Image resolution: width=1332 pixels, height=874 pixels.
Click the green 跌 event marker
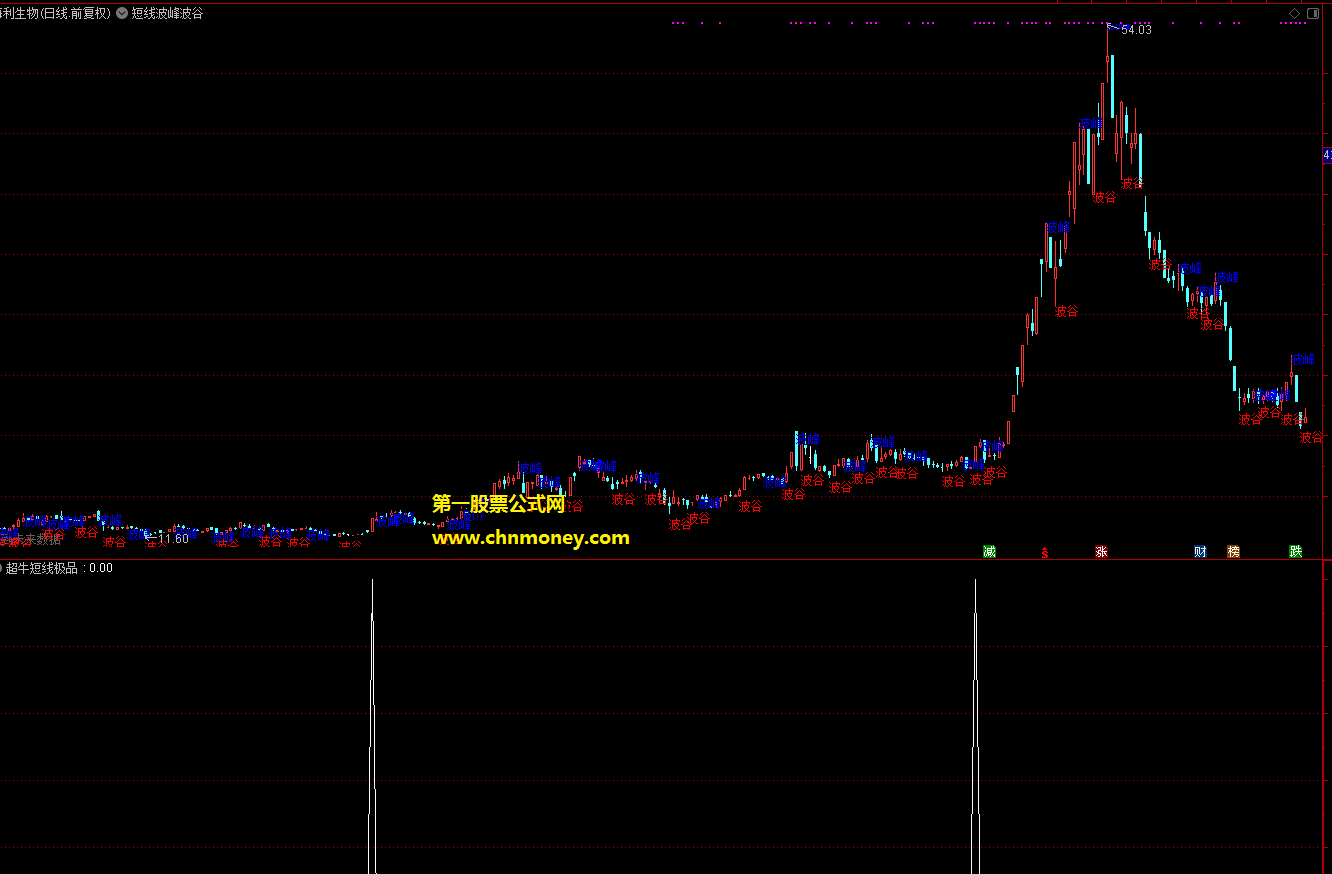coord(1296,551)
